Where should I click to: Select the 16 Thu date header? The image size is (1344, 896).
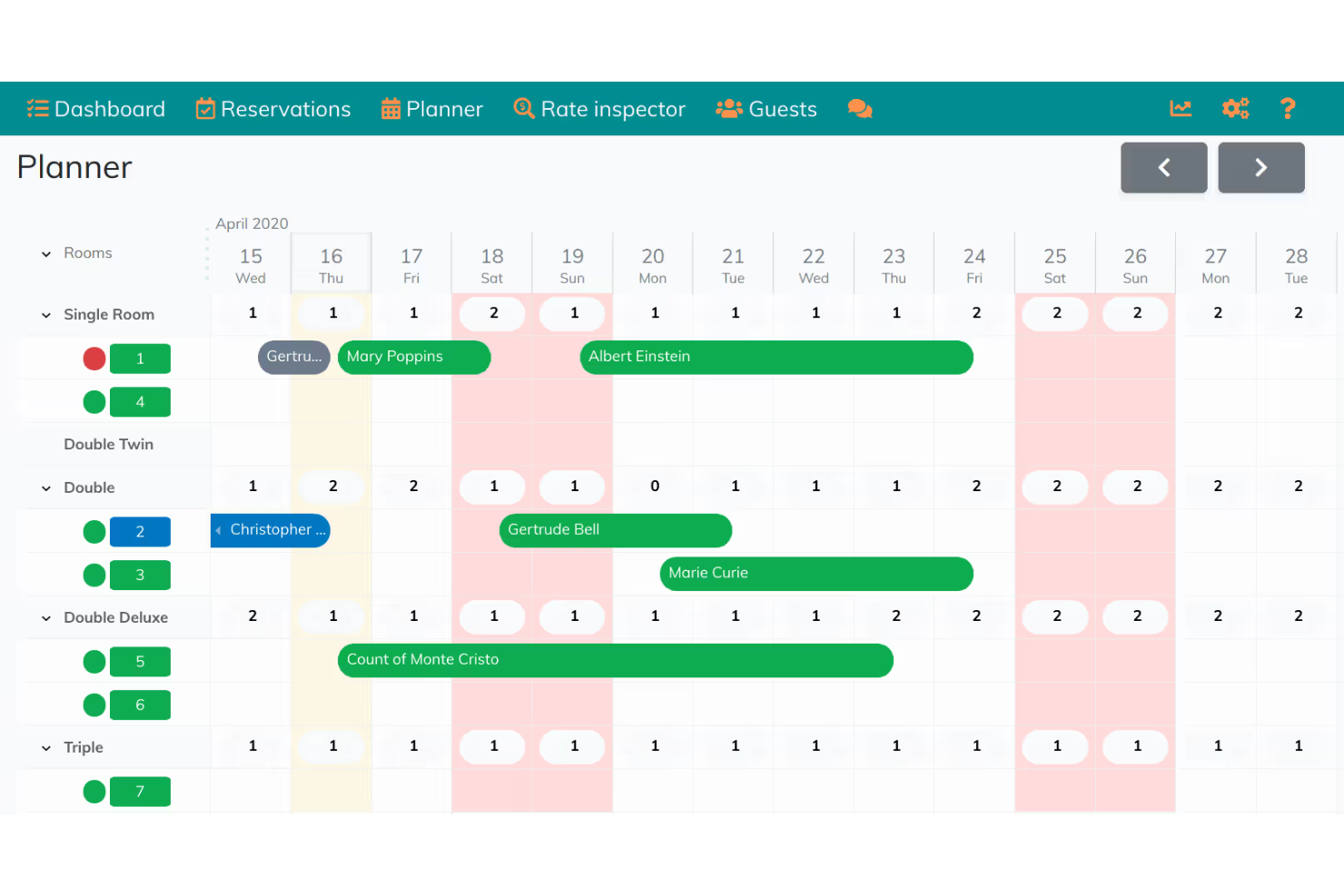click(331, 265)
